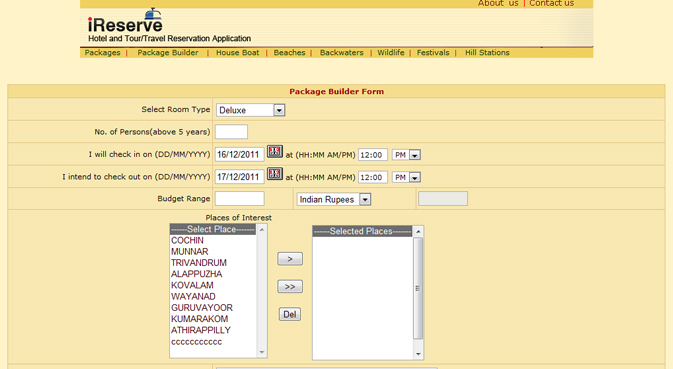Focus the No. of Persons field

(231, 132)
